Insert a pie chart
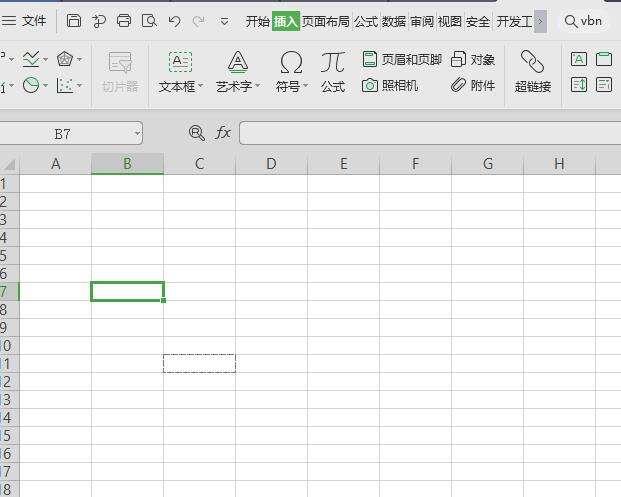 point(30,85)
